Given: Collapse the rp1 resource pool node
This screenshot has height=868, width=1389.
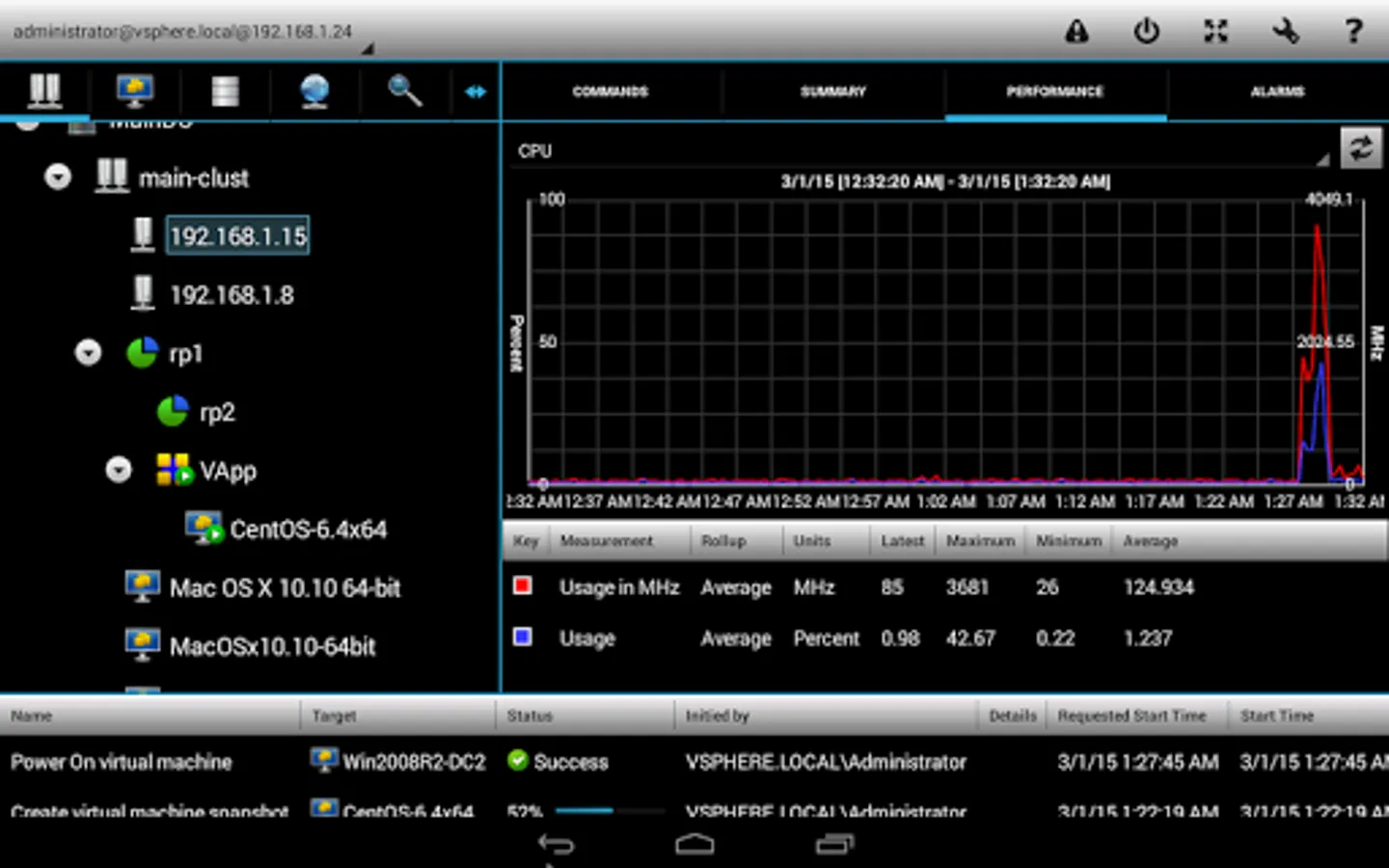Looking at the screenshot, I should (x=88, y=353).
